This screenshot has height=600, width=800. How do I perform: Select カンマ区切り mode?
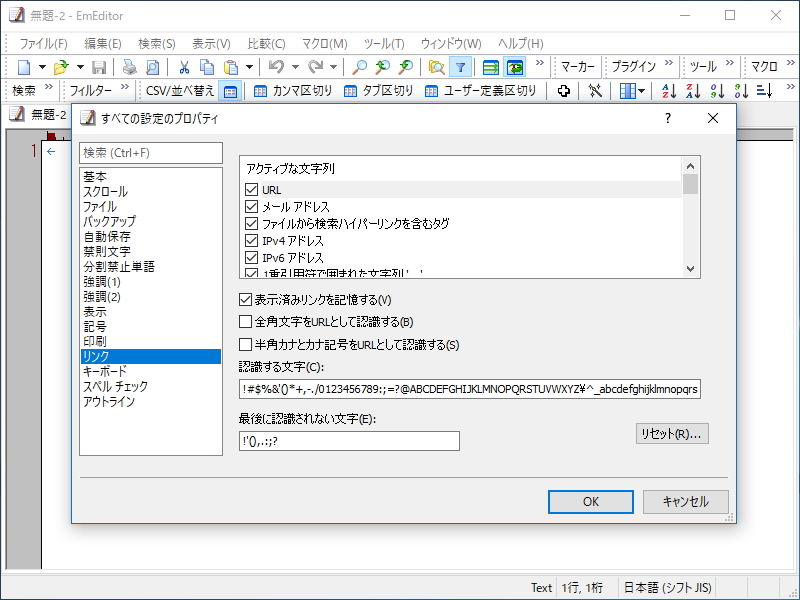click(x=292, y=91)
